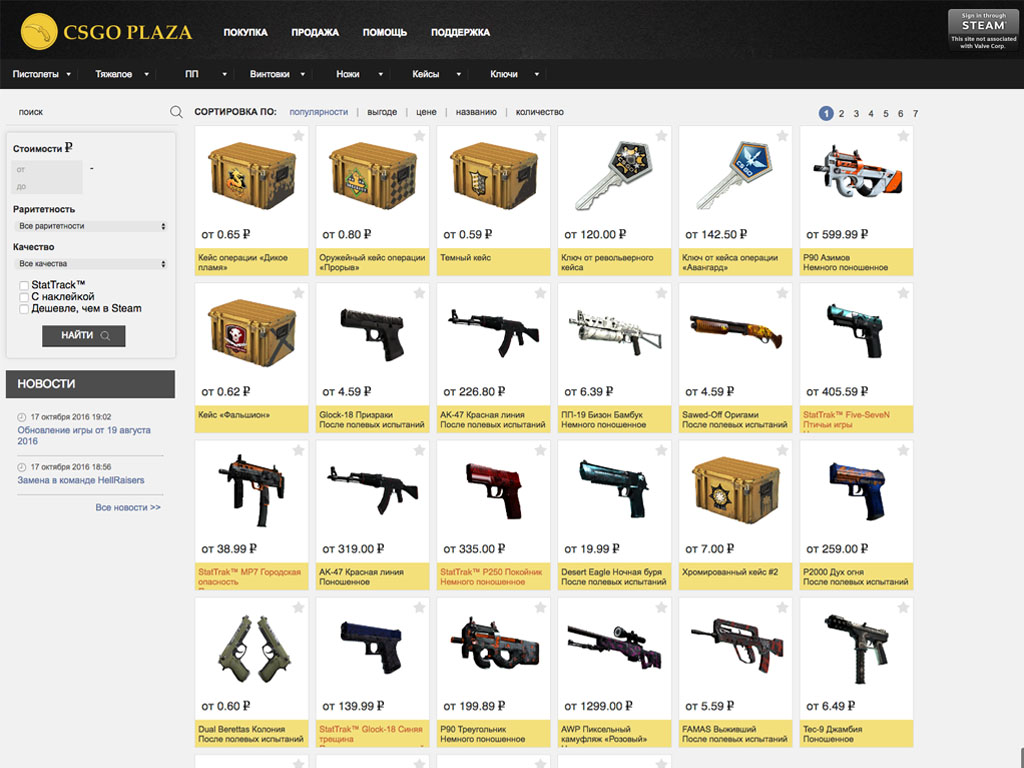Open the Все раритетности dropdown
1024x768 pixels.
[x=91, y=226]
